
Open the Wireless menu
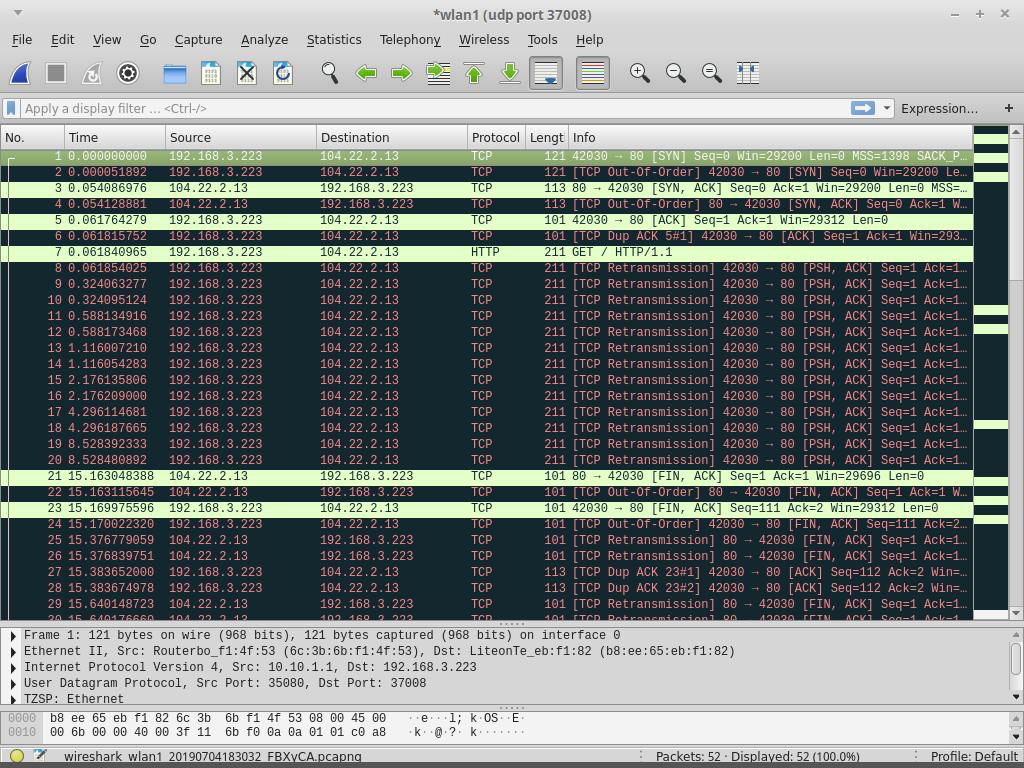(484, 40)
